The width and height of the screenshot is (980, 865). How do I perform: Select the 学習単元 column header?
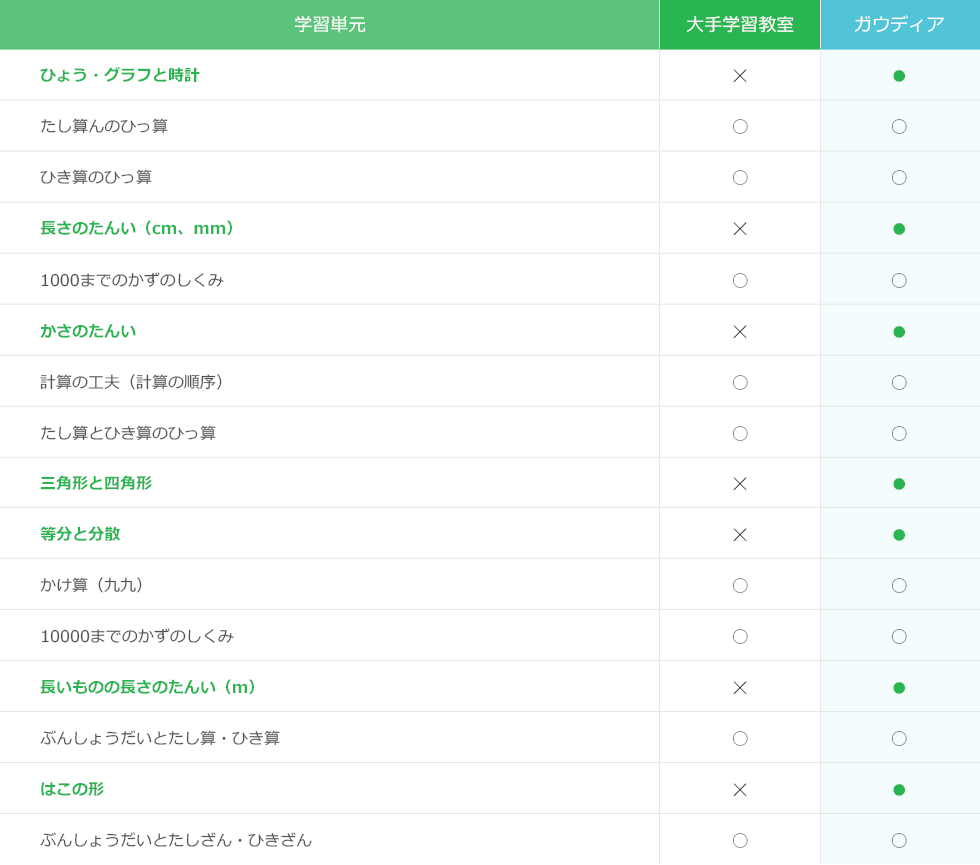point(330,25)
